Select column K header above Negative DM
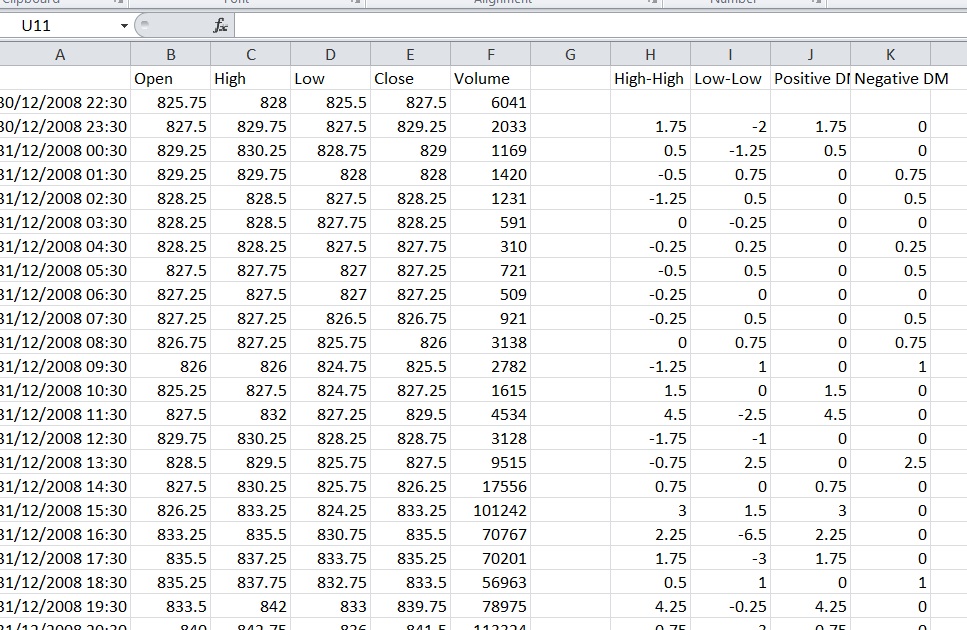The image size is (967, 630). click(890, 54)
